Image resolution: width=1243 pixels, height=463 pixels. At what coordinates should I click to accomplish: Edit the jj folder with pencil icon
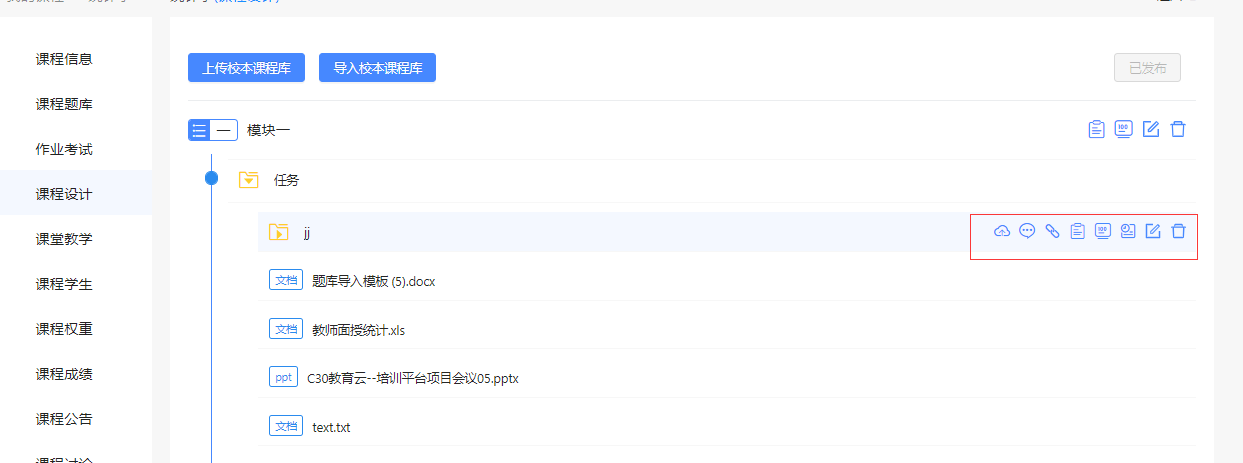pos(1152,231)
